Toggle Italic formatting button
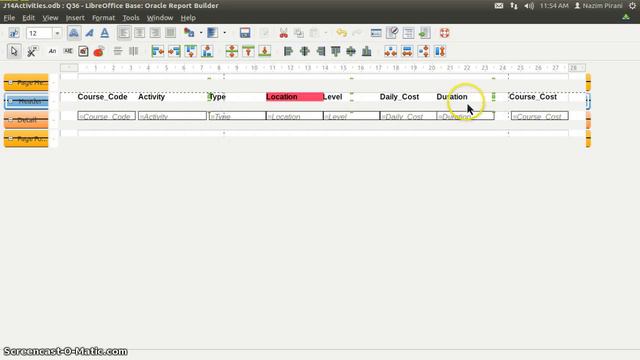 [89, 33]
